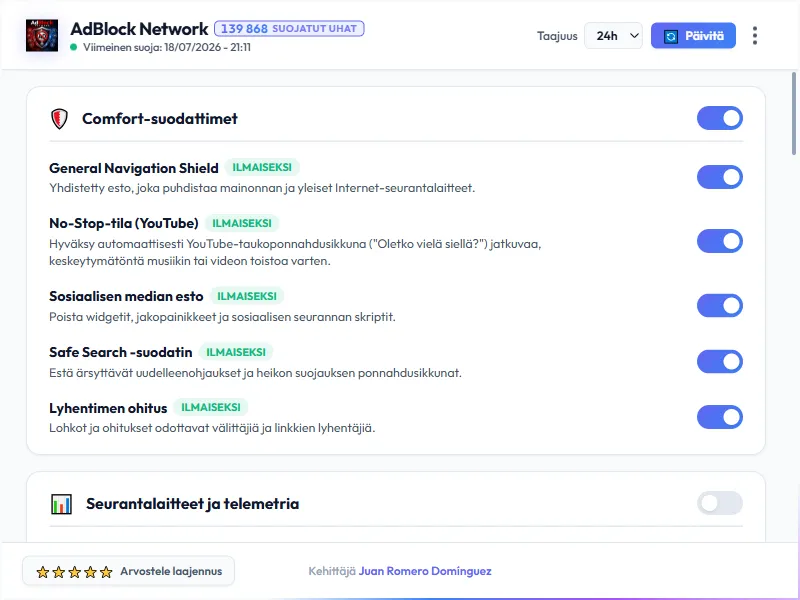Open Juan Romero Domínguez developer link
Screen dimensions: 800x600
coord(425,571)
